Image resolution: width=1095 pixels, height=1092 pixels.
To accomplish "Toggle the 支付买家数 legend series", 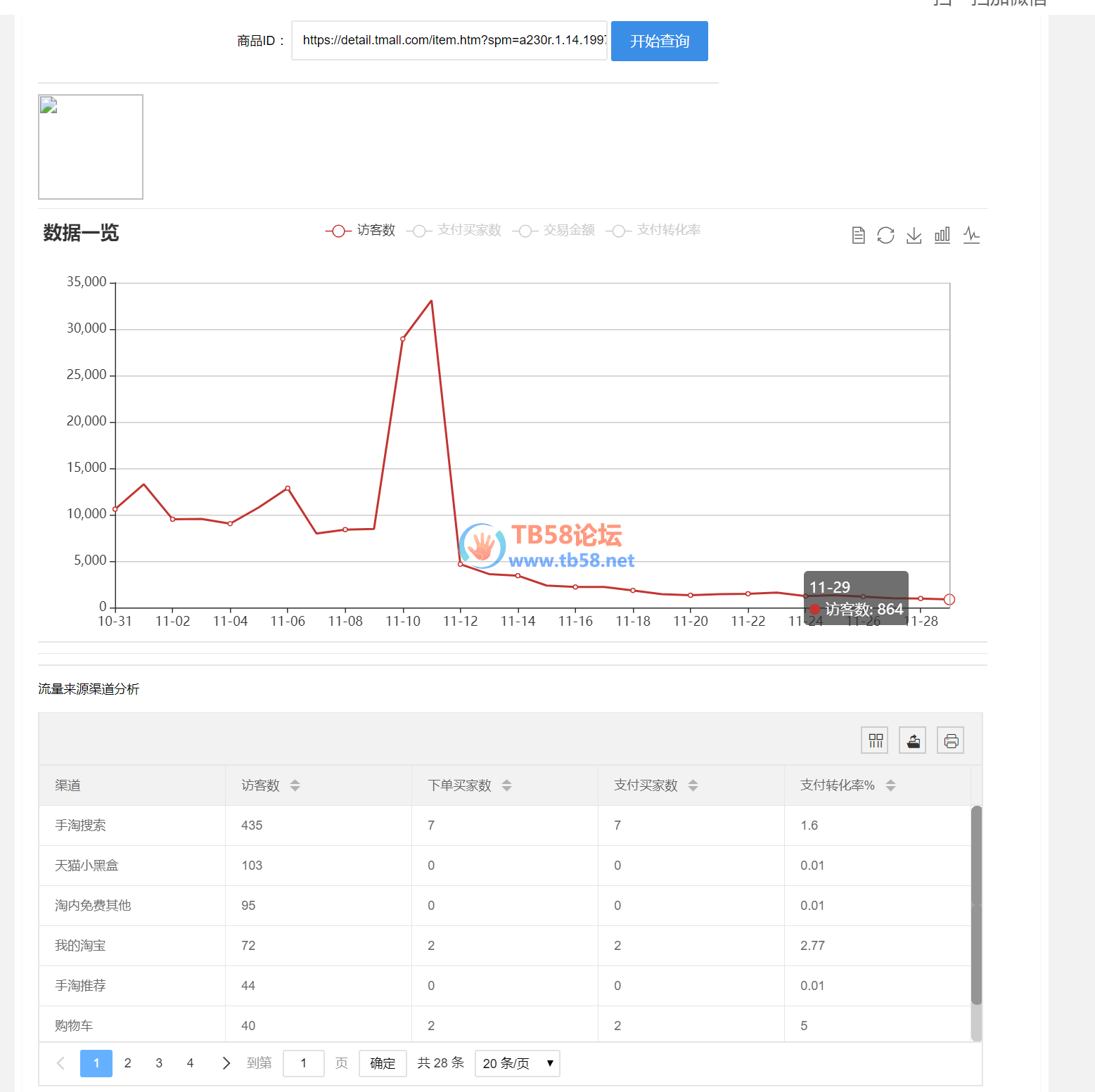I will (x=454, y=231).
